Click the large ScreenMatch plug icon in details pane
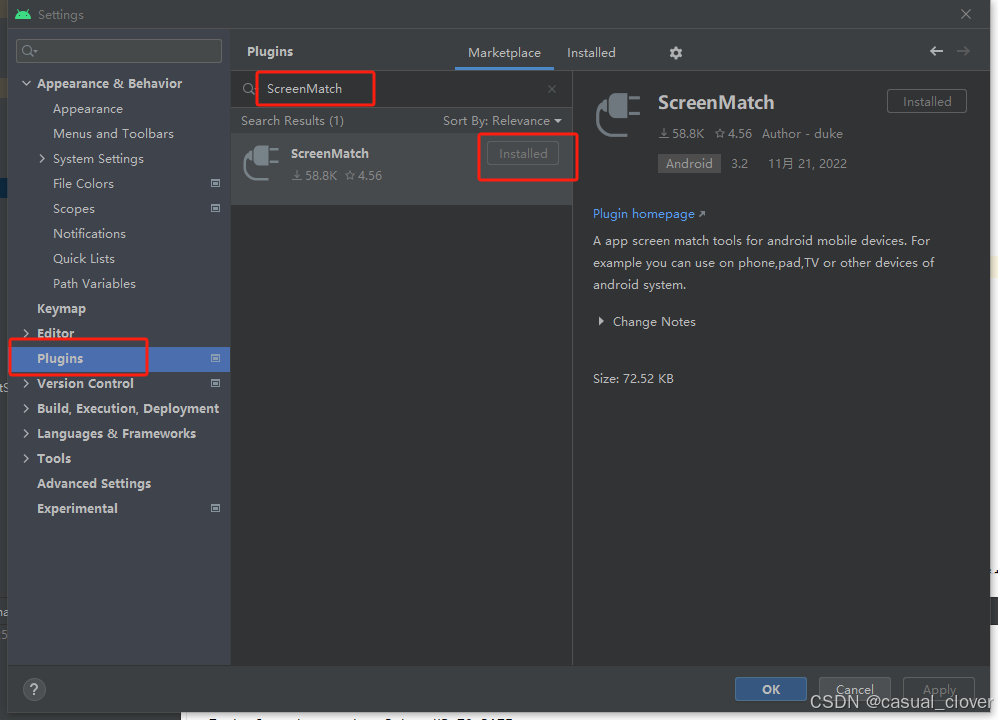 pos(617,115)
